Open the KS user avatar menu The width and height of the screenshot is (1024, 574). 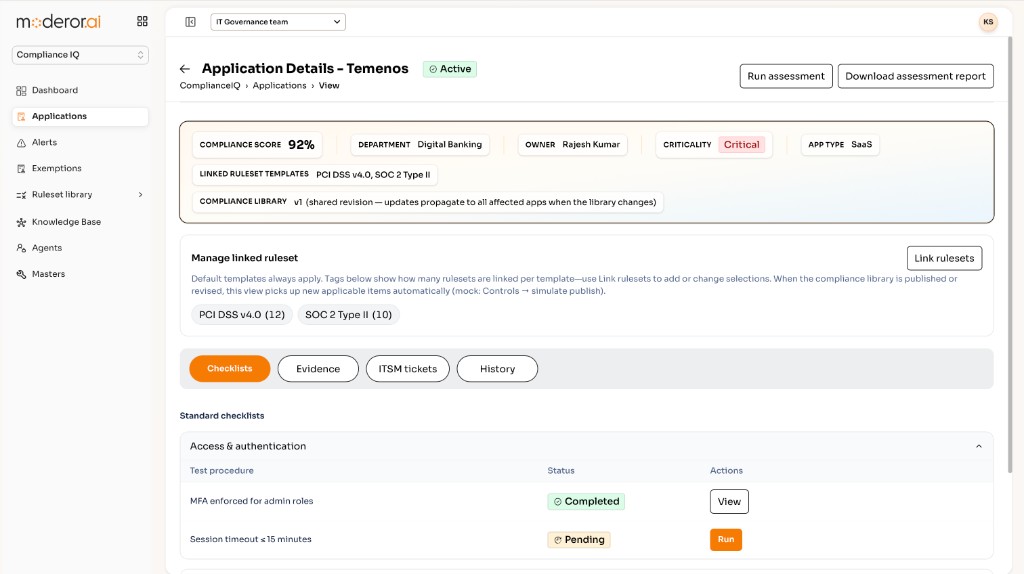tap(988, 22)
